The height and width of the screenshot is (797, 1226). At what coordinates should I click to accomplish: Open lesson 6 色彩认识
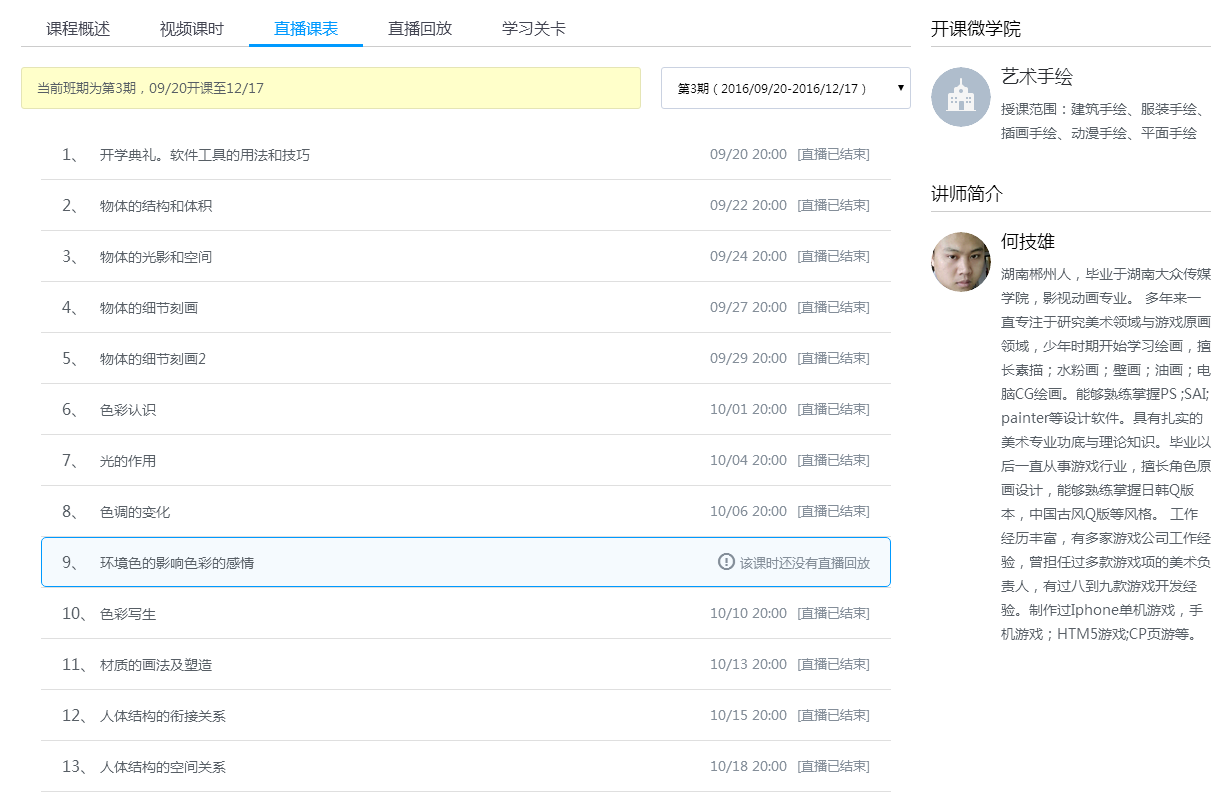[x=128, y=410]
